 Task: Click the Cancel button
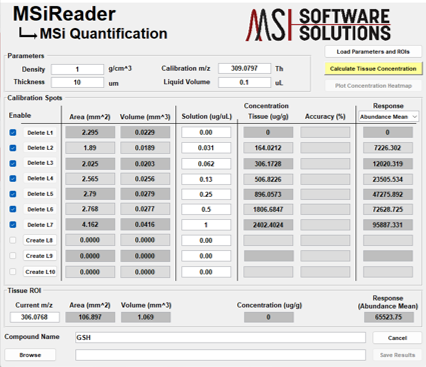tap(397, 338)
